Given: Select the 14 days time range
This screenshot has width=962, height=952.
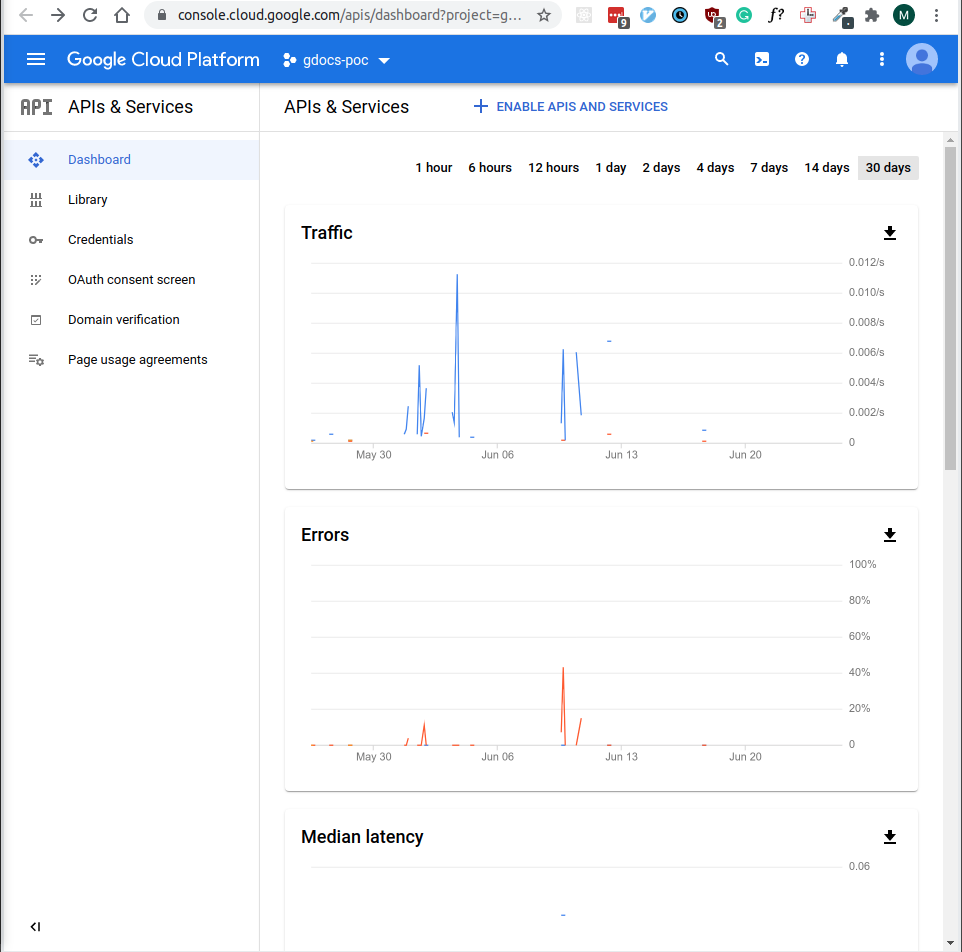Looking at the screenshot, I should [x=826, y=168].
